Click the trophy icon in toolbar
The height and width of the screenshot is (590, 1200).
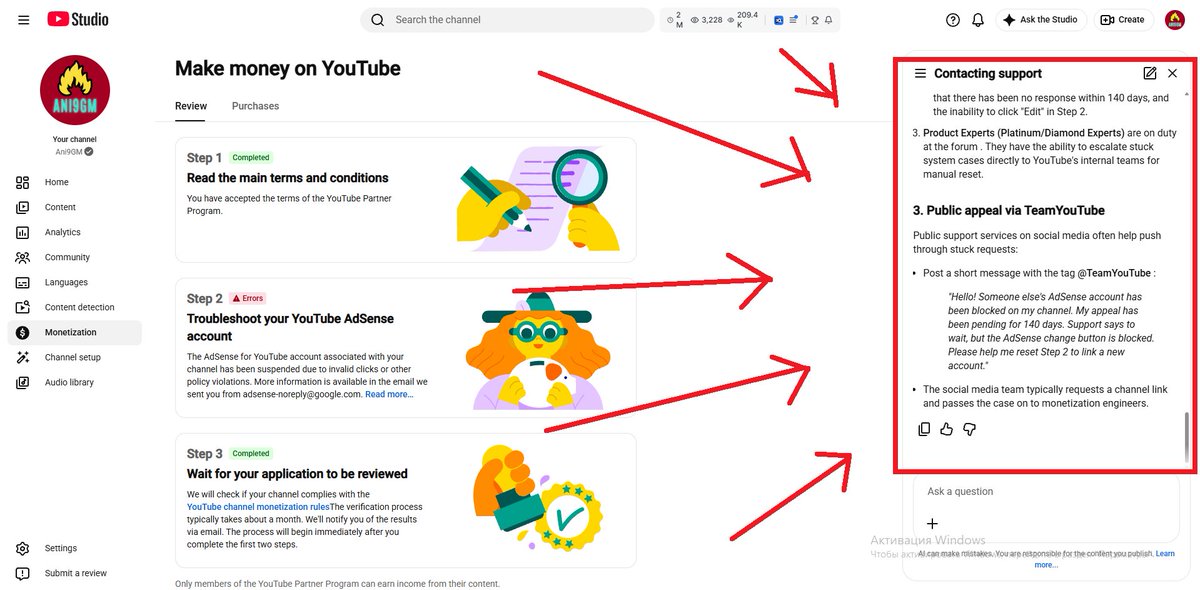pyautogui.click(x=815, y=20)
